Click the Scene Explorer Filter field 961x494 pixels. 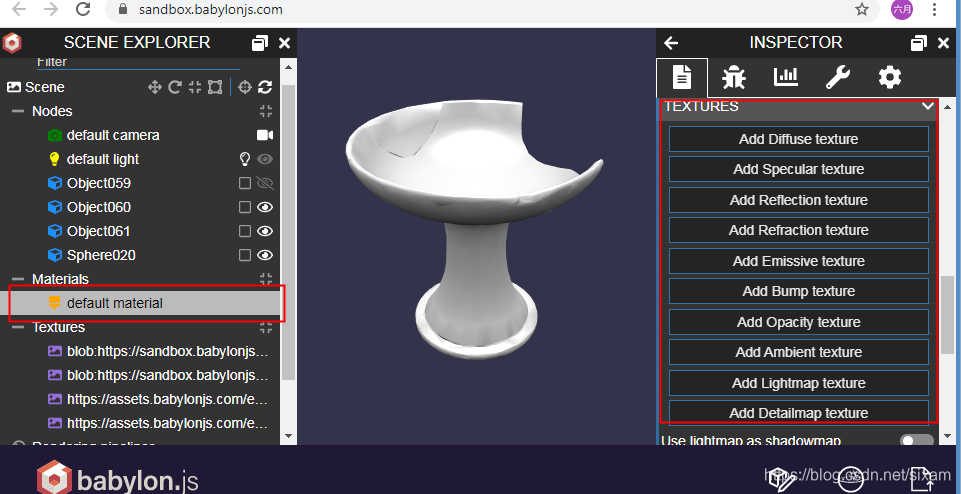[138, 63]
